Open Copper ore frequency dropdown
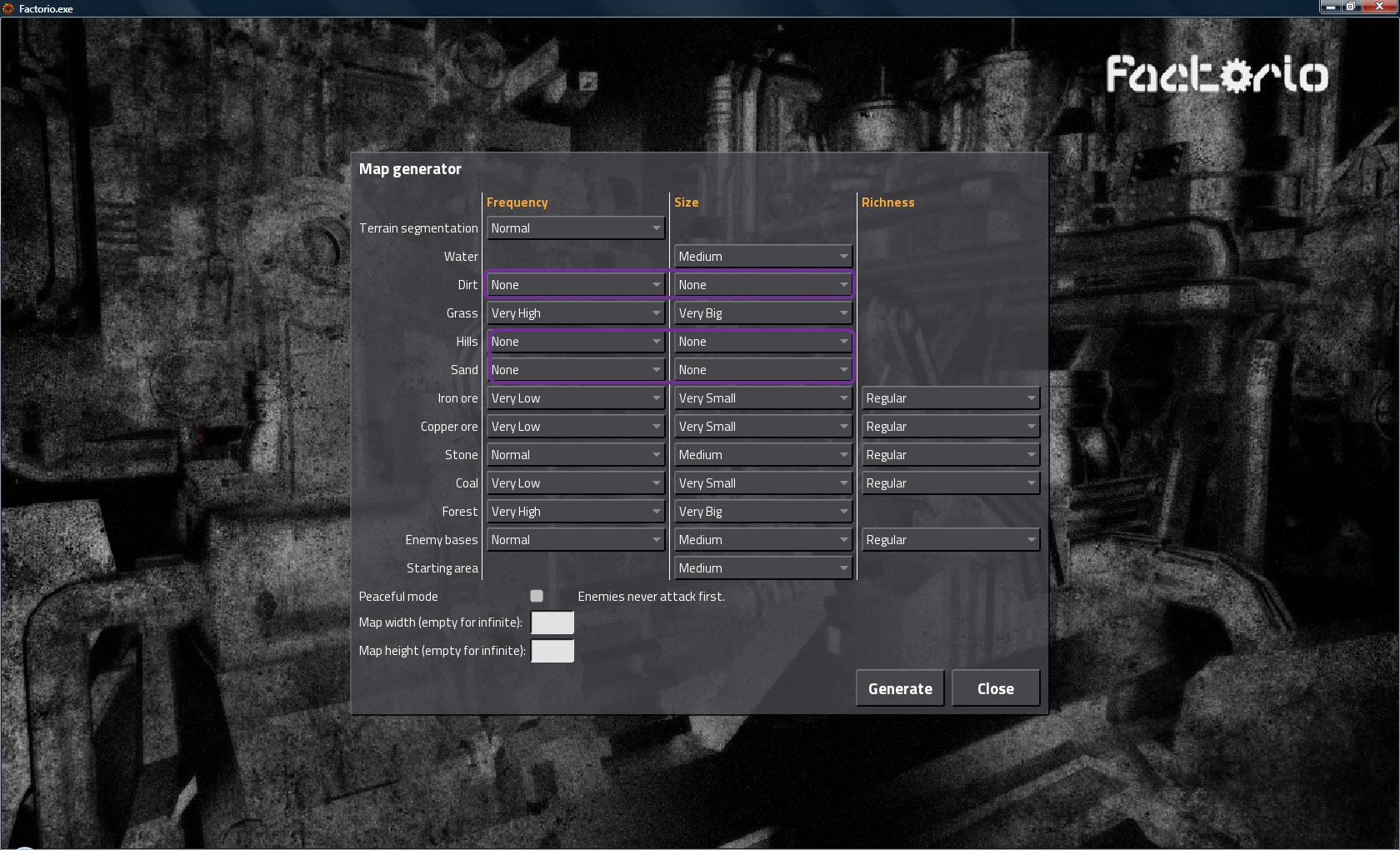This screenshot has width=1400, height=850. (x=576, y=427)
